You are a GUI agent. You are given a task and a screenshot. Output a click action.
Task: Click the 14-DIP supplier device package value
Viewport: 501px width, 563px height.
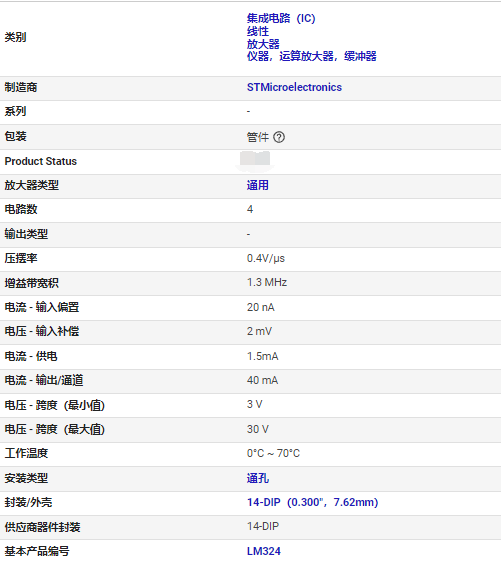(x=263, y=526)
